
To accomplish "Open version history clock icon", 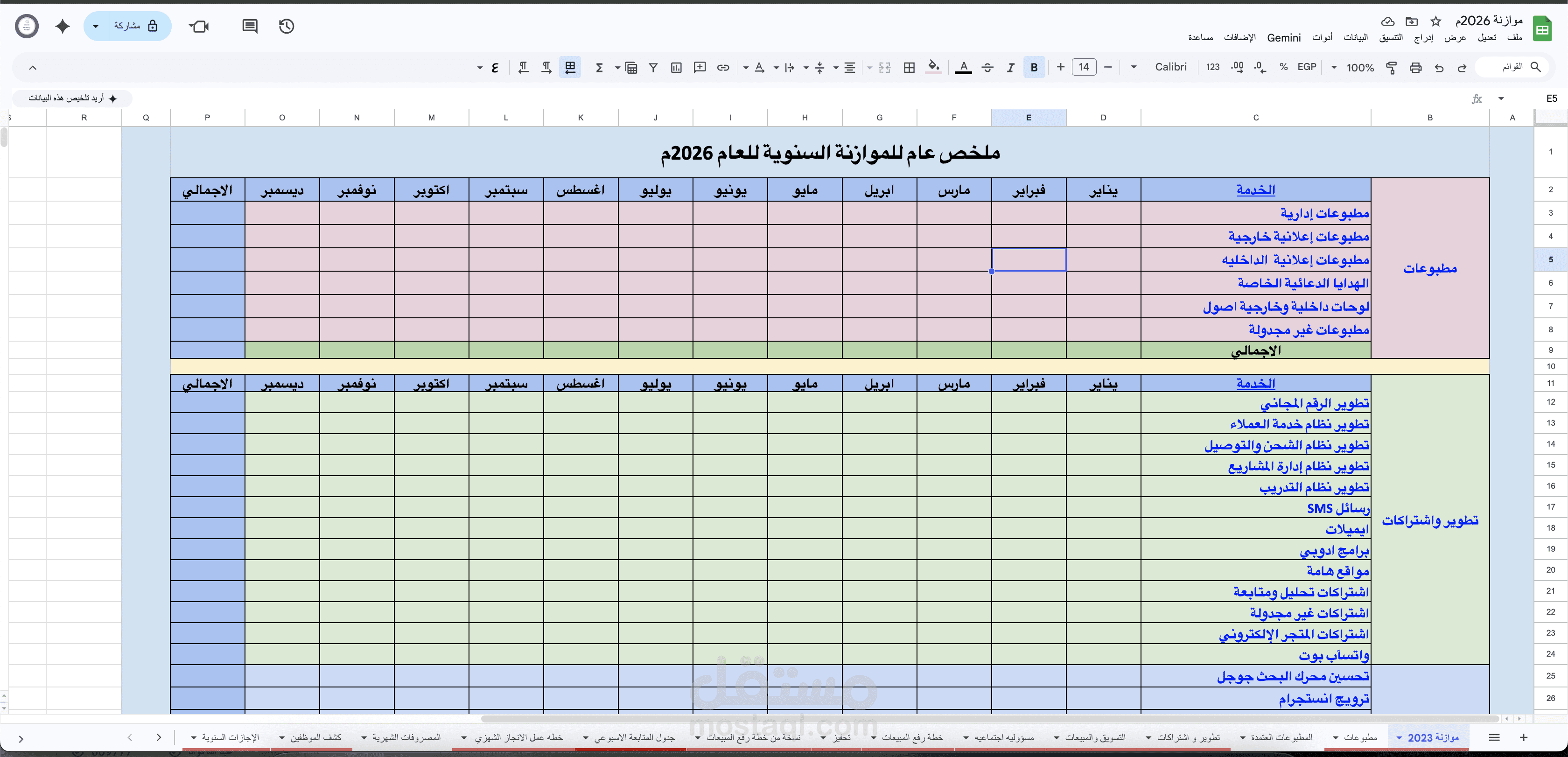I will (286, 26).
